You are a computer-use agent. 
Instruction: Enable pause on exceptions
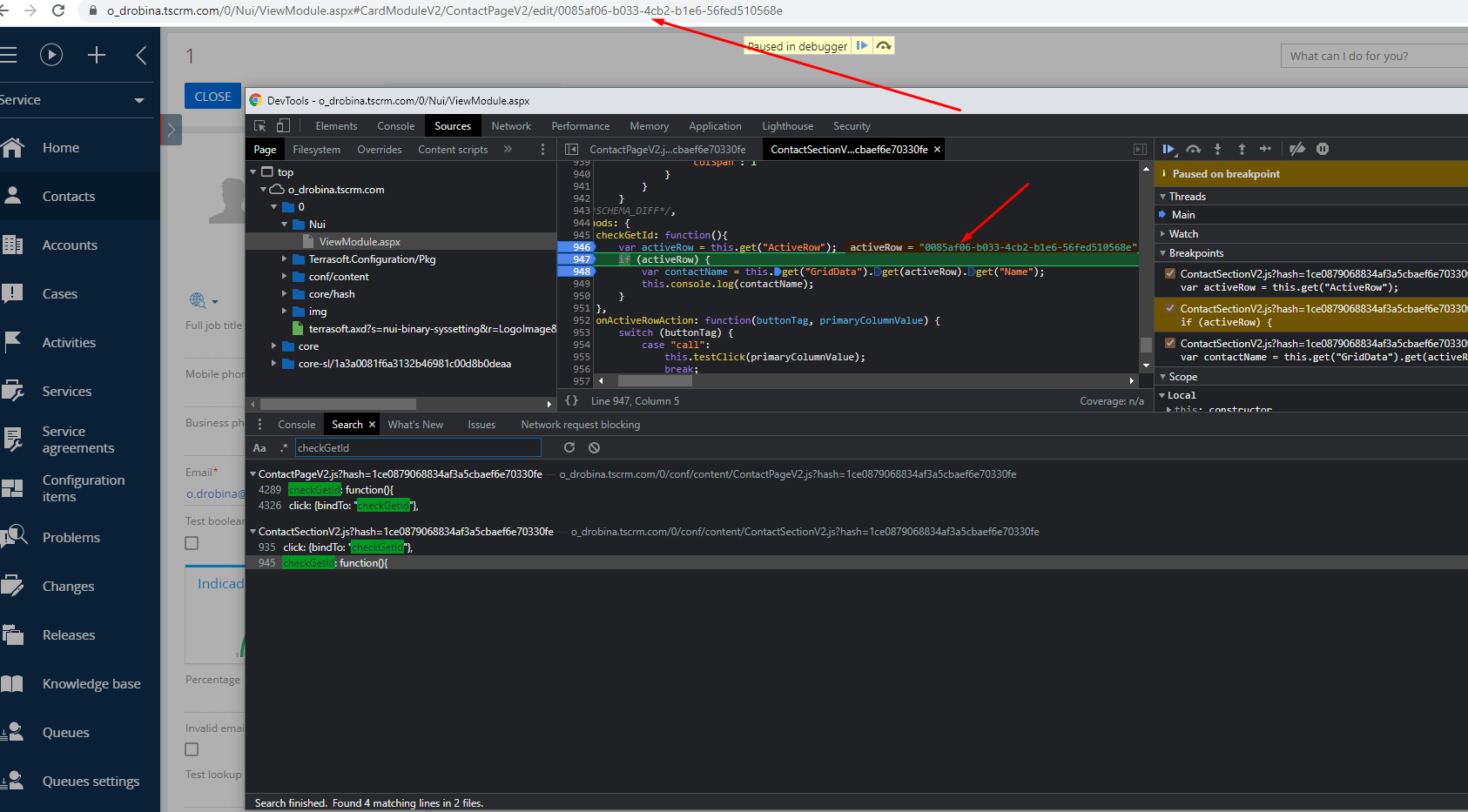point(1323,149)
